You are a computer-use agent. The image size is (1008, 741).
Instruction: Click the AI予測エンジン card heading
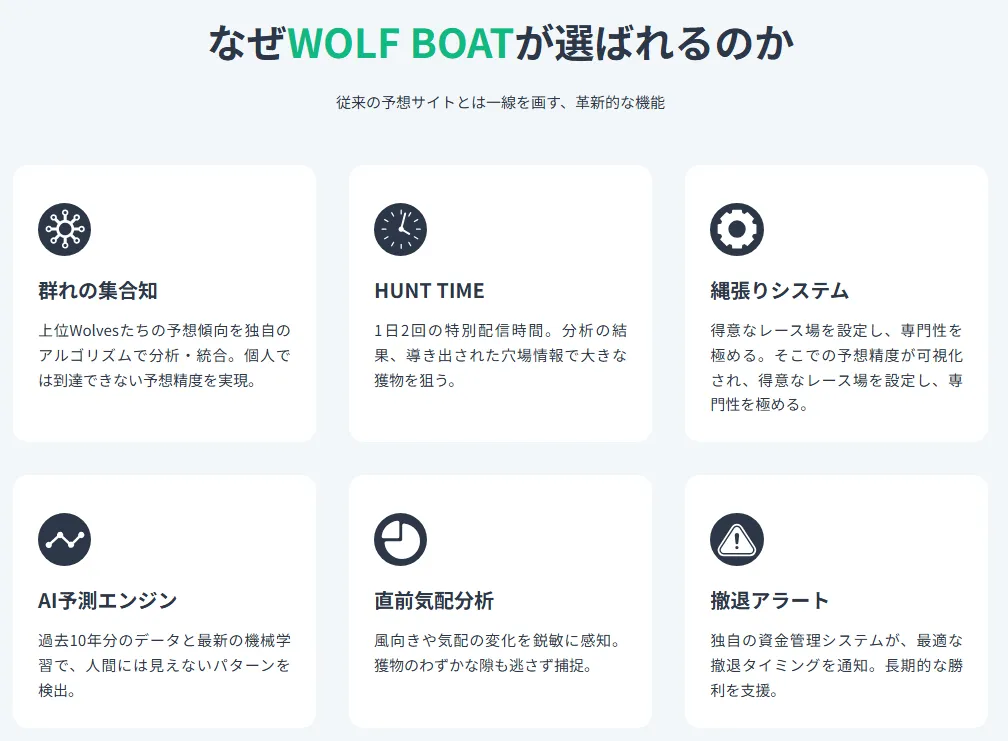(108, 601)
